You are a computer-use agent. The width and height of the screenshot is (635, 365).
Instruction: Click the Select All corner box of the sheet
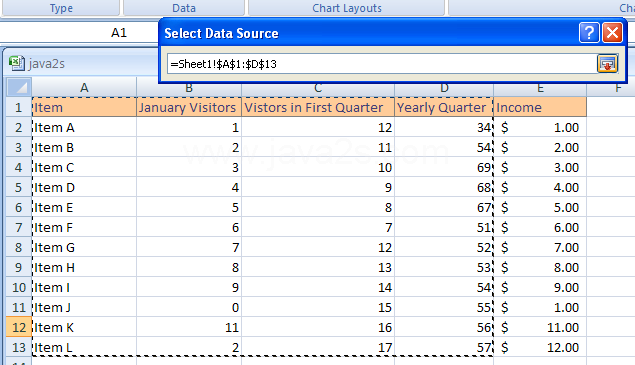tap(19, 87)
